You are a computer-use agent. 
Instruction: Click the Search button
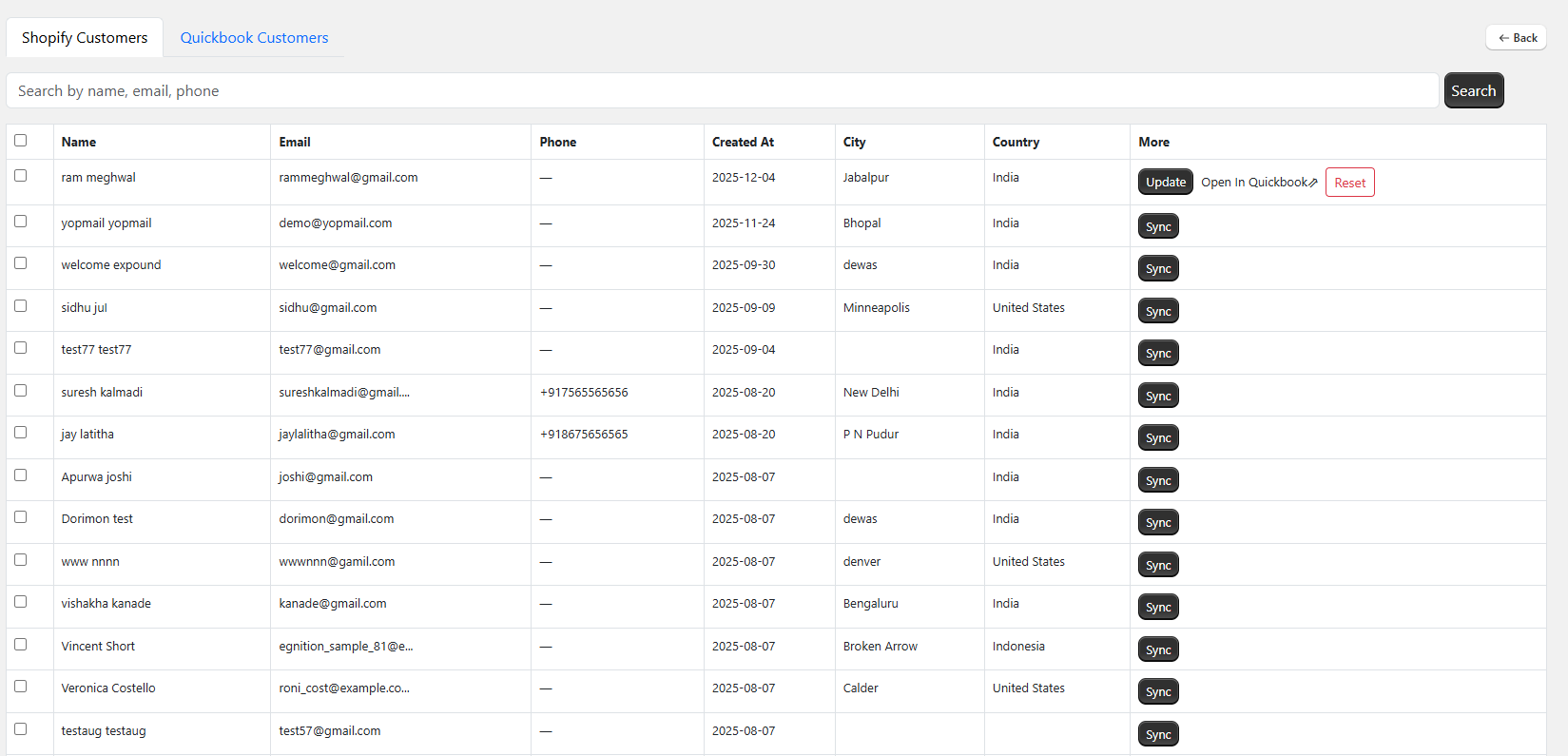[x=1473, y=91]
